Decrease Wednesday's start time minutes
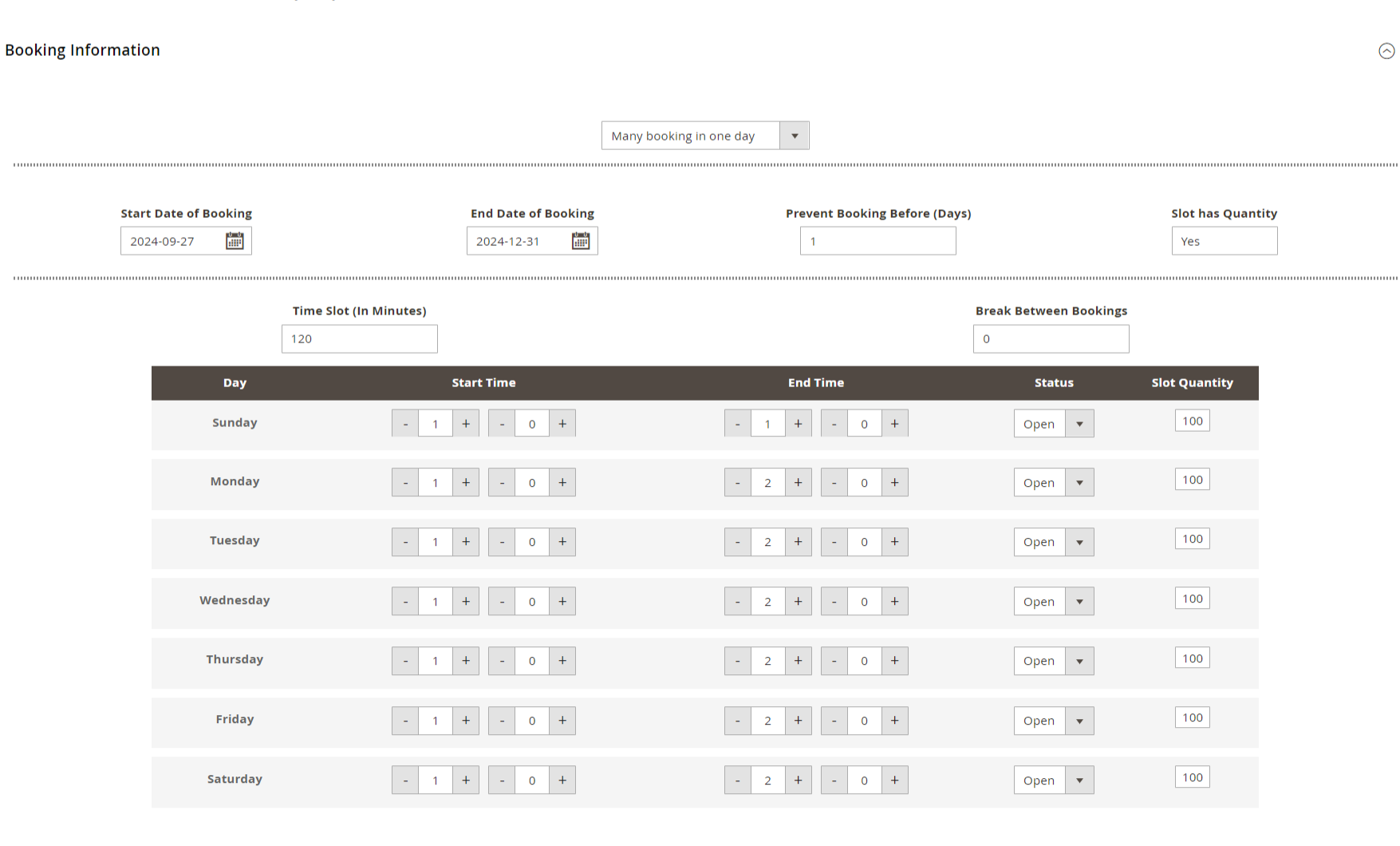 502,602
